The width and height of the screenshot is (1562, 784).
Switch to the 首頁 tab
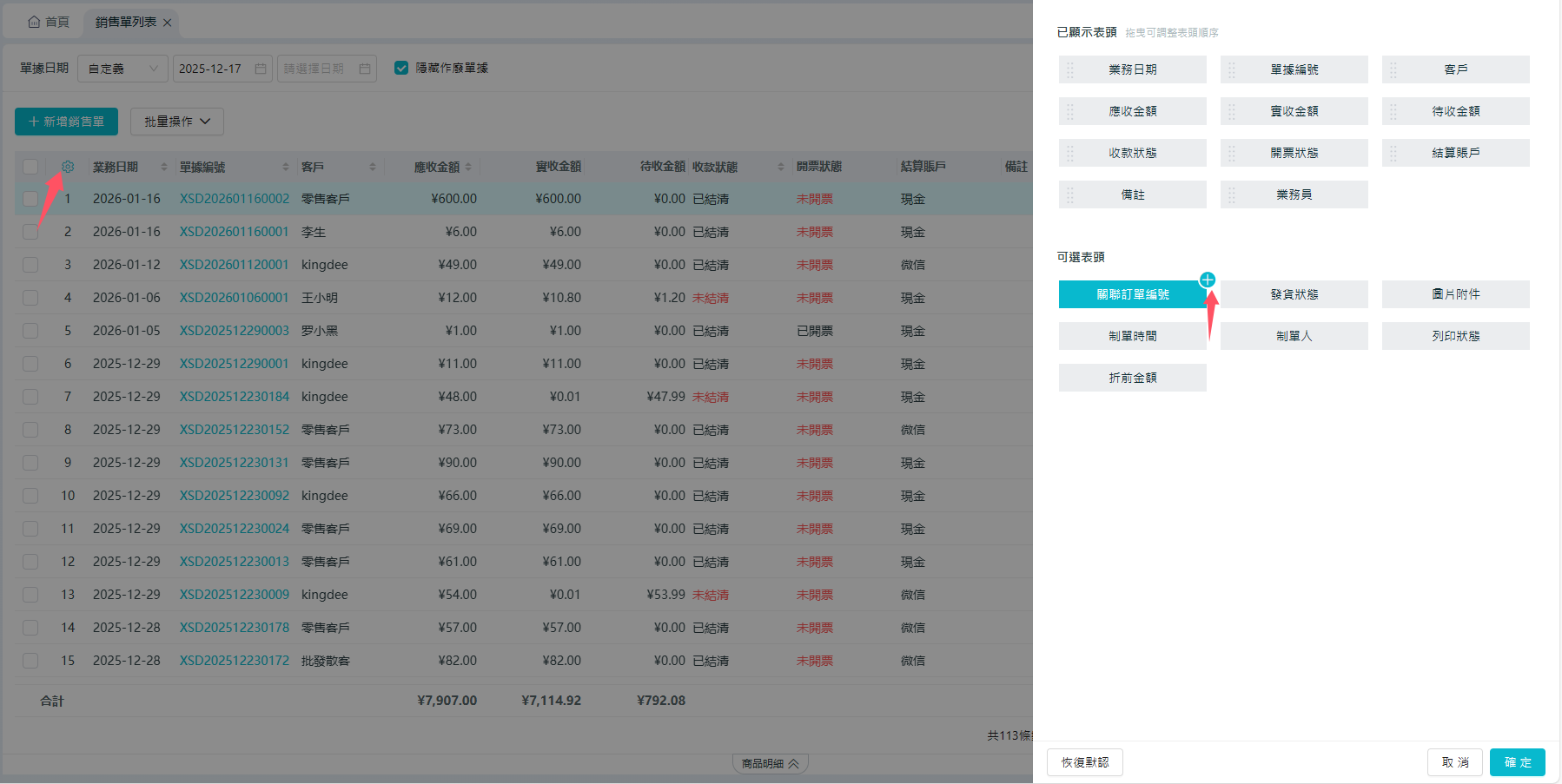49,22
